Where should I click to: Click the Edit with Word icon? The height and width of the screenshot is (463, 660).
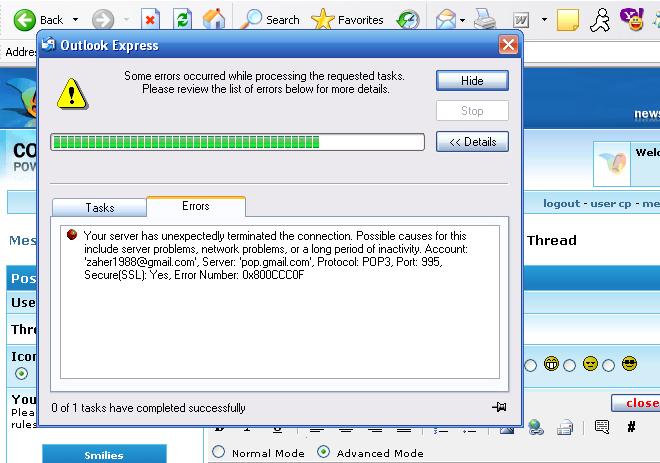(x=521, y=20)
